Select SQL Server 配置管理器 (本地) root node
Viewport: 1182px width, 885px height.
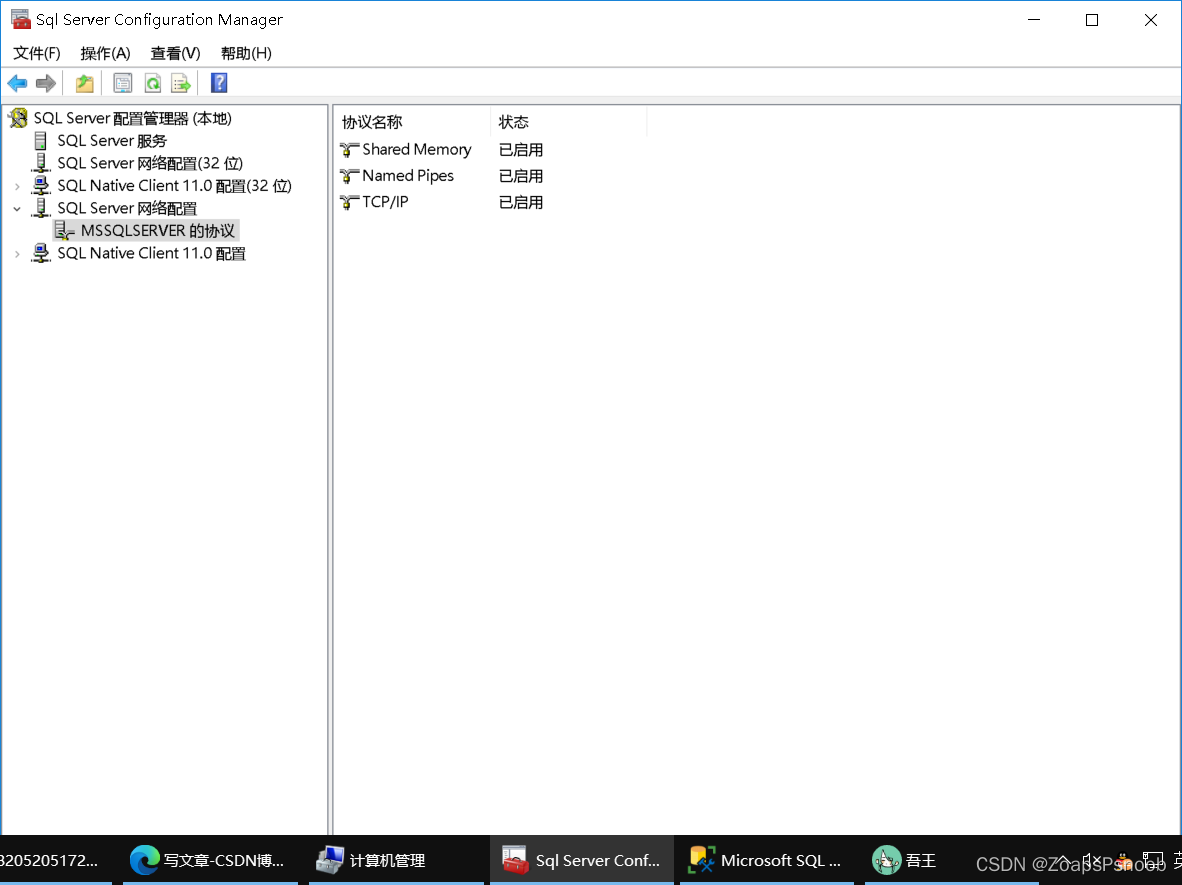pyautogui.click(x=133, y=118)
